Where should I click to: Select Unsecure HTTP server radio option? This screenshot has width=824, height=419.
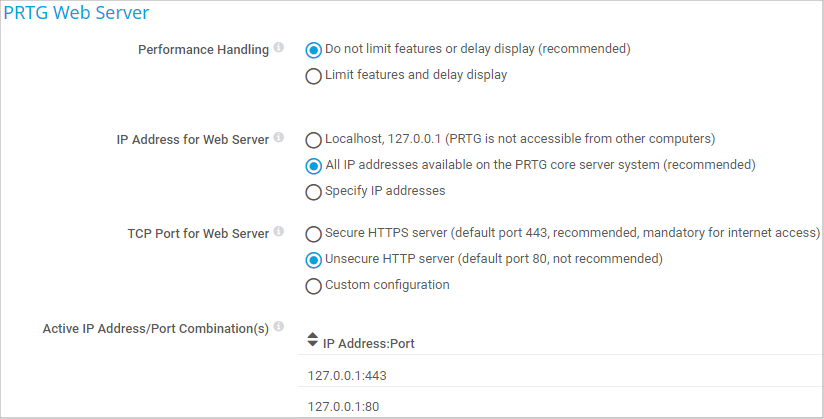[x=314, y=259]
